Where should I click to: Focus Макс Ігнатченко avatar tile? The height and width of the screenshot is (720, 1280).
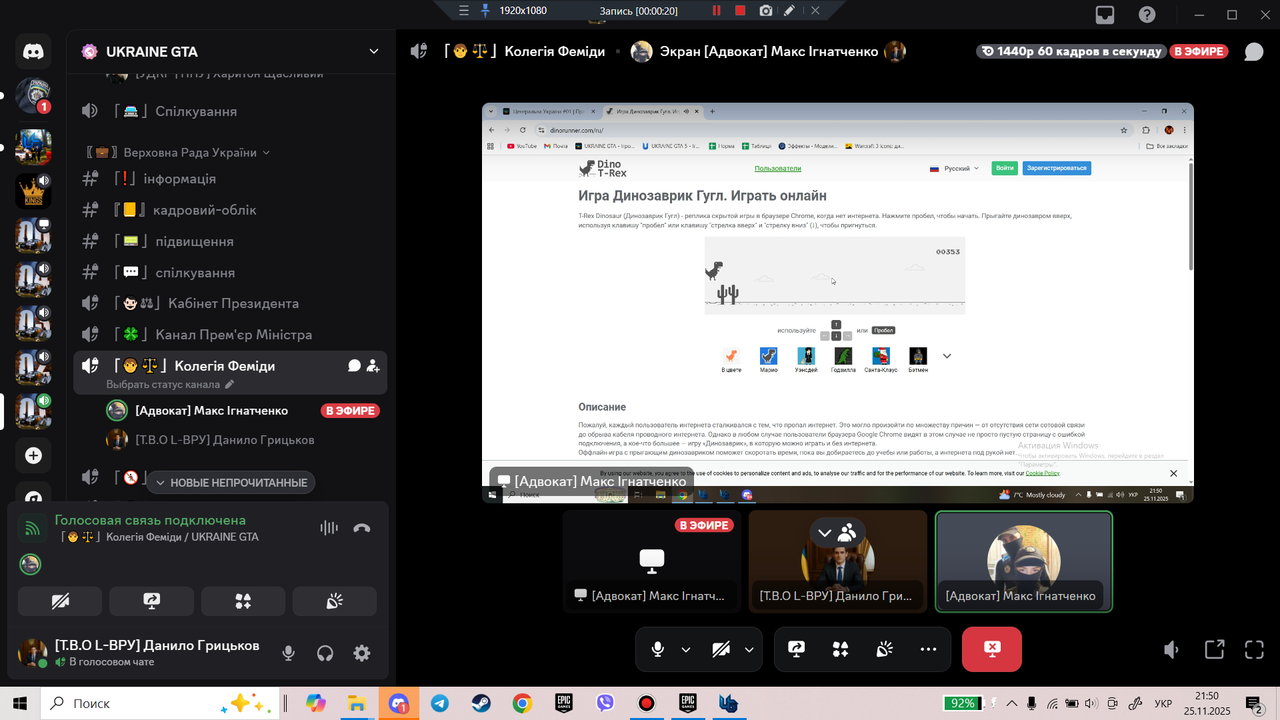pyautogui.click(x=1024, y=561)
